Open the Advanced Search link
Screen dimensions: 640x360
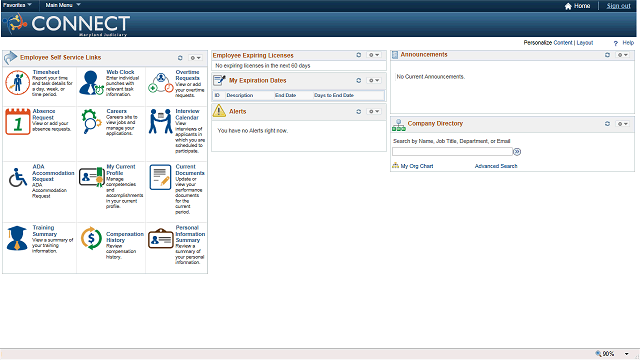[x=496, y=166]
